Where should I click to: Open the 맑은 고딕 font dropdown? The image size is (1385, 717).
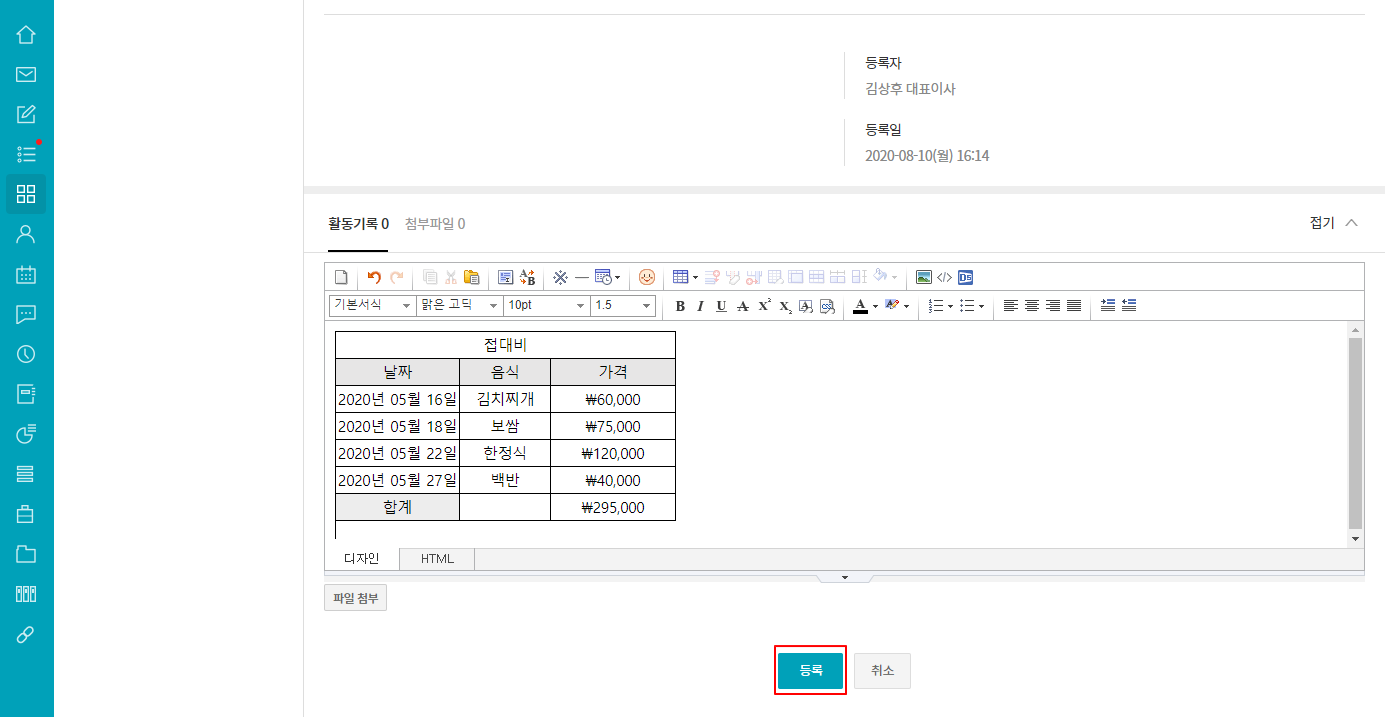coord(459,305)
